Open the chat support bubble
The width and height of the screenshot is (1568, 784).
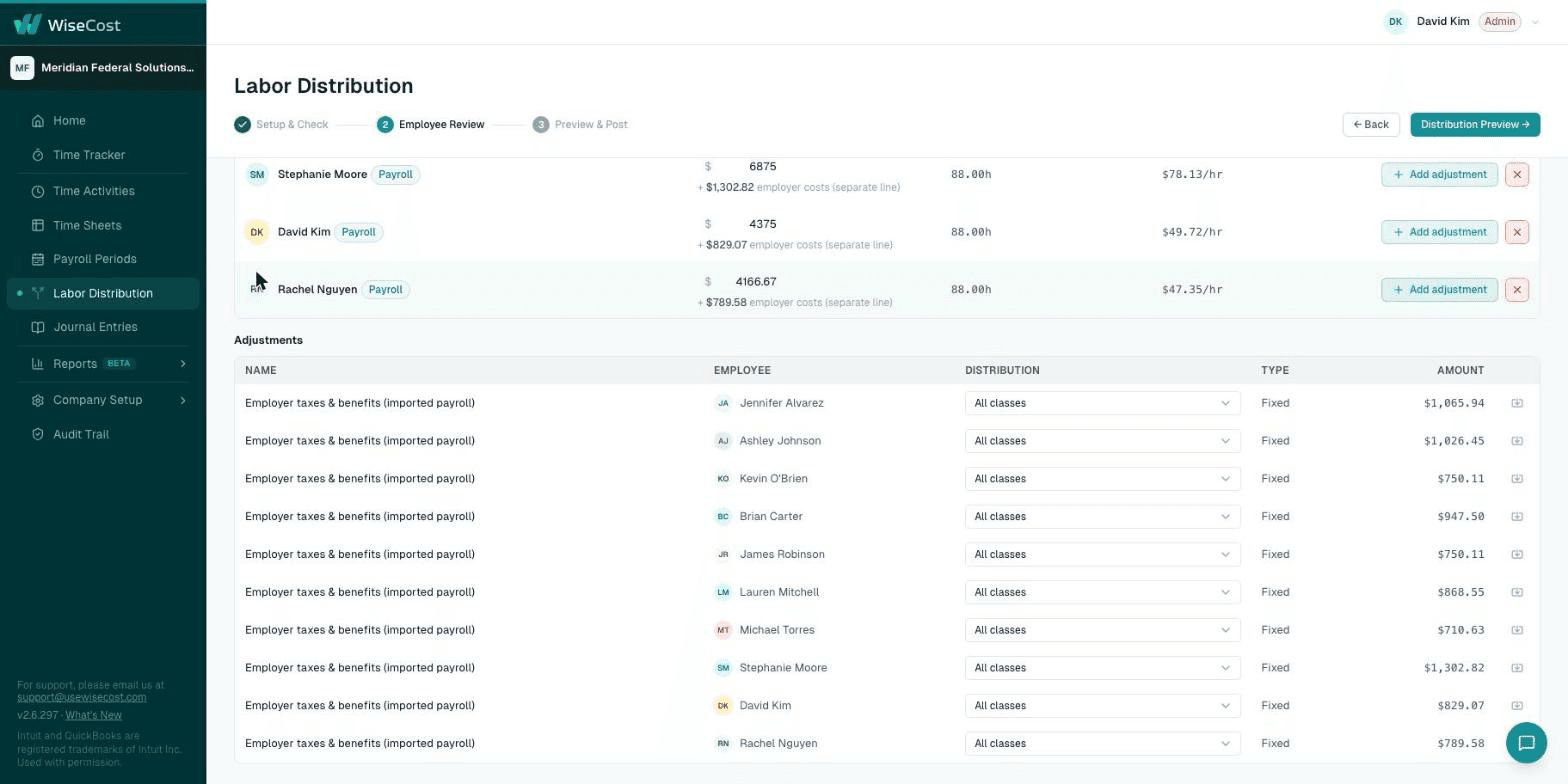pos(1526,743)
